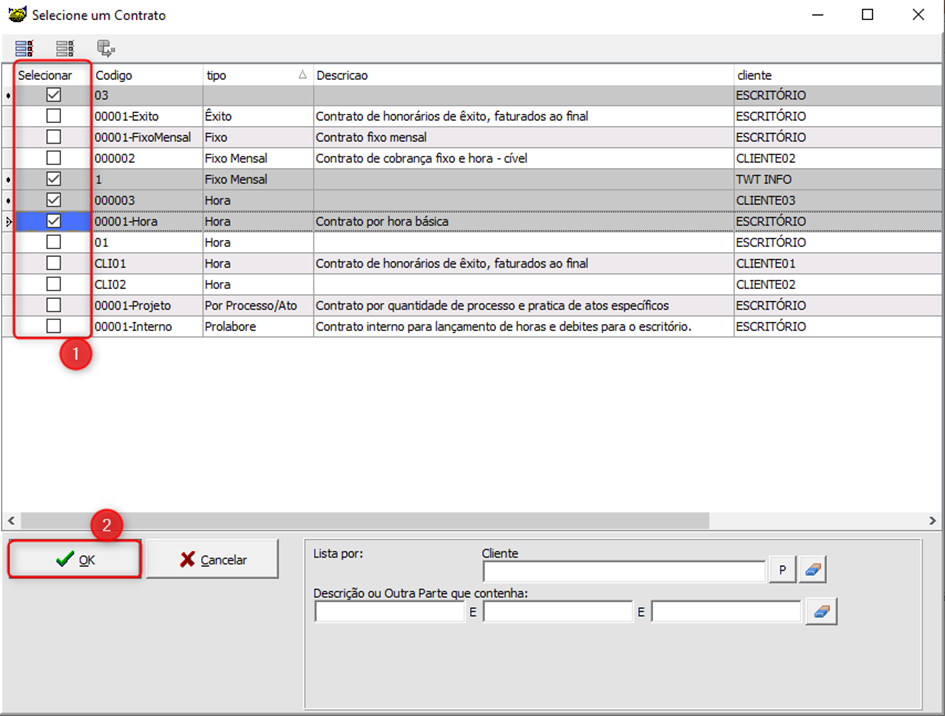945x716 pixels.
Task: Check the checkbox for 00001-Exito
Action: [54, 116]
